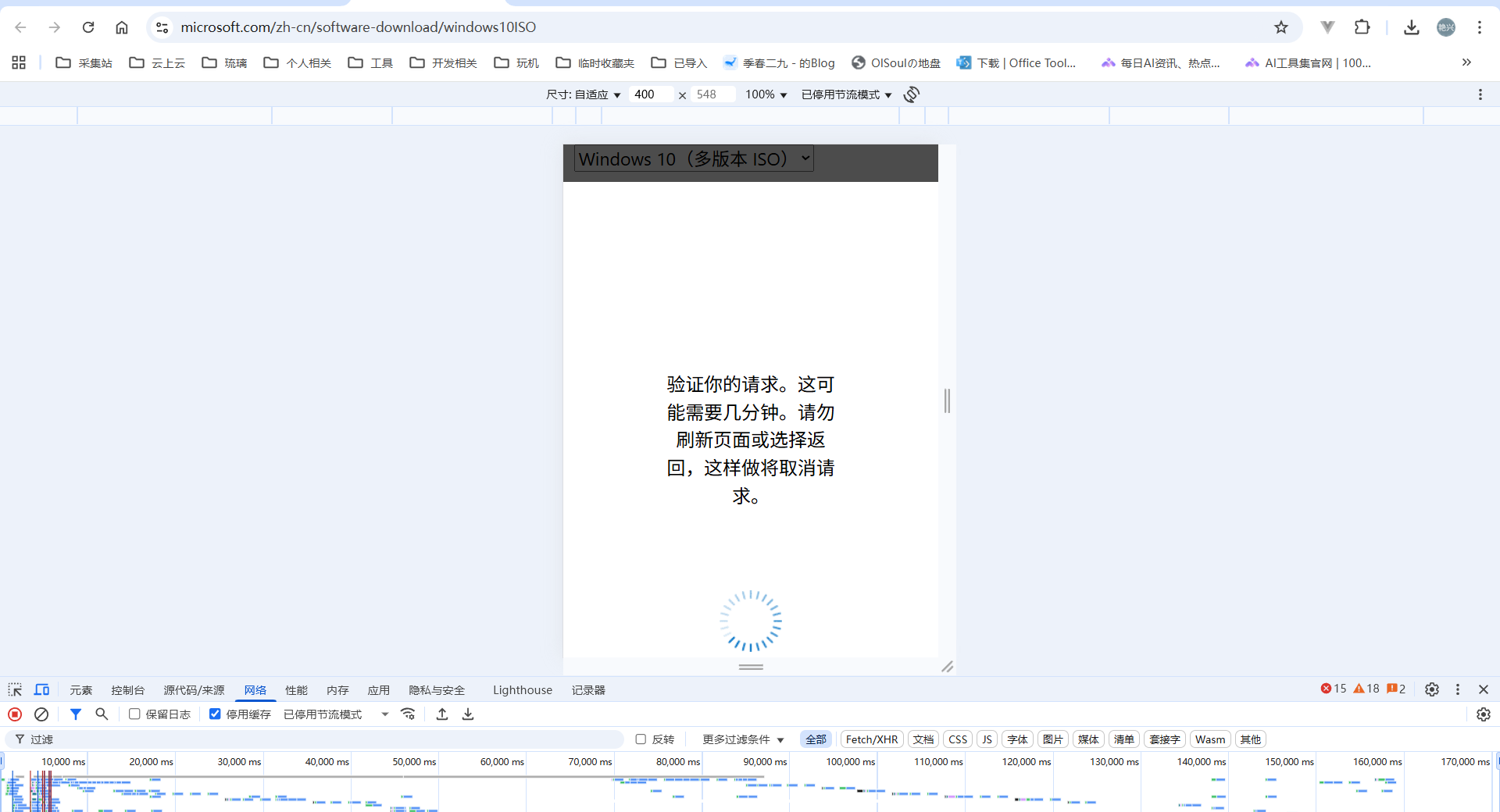Switch to the 控制台 tab
The width and height of the screenshot is (1500, 812).
(x=127, y=690)
